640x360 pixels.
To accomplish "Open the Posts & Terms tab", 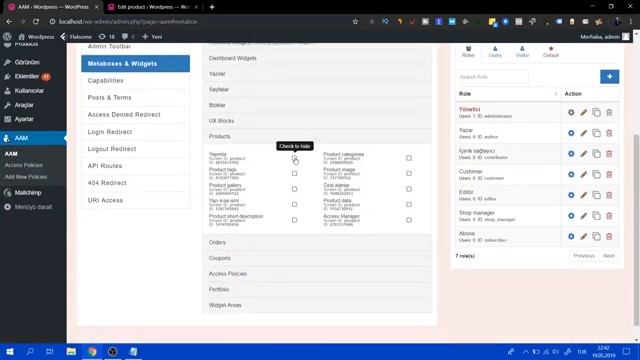I will point(136,98).
